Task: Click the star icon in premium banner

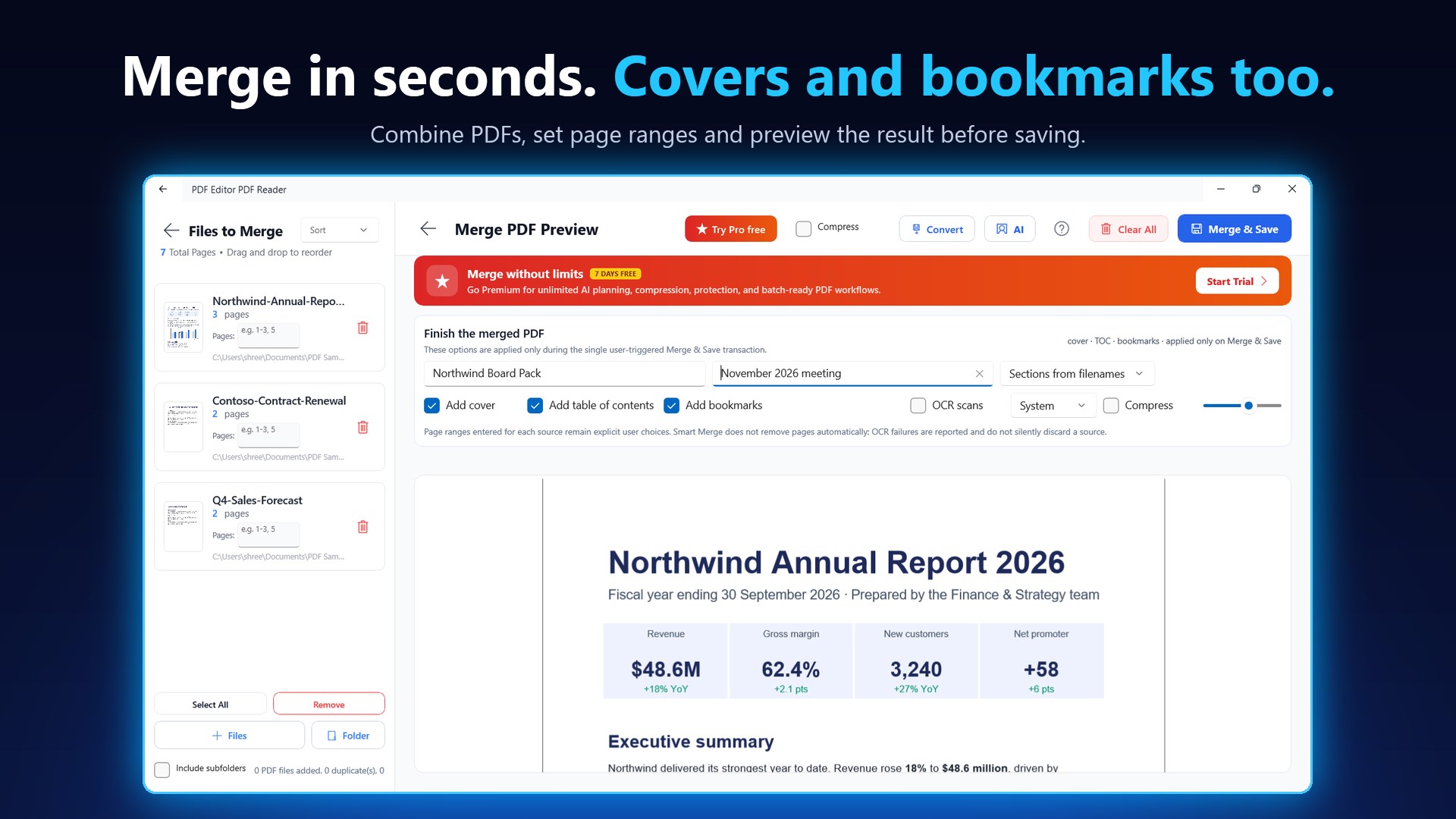Action: tap(442, 281)
